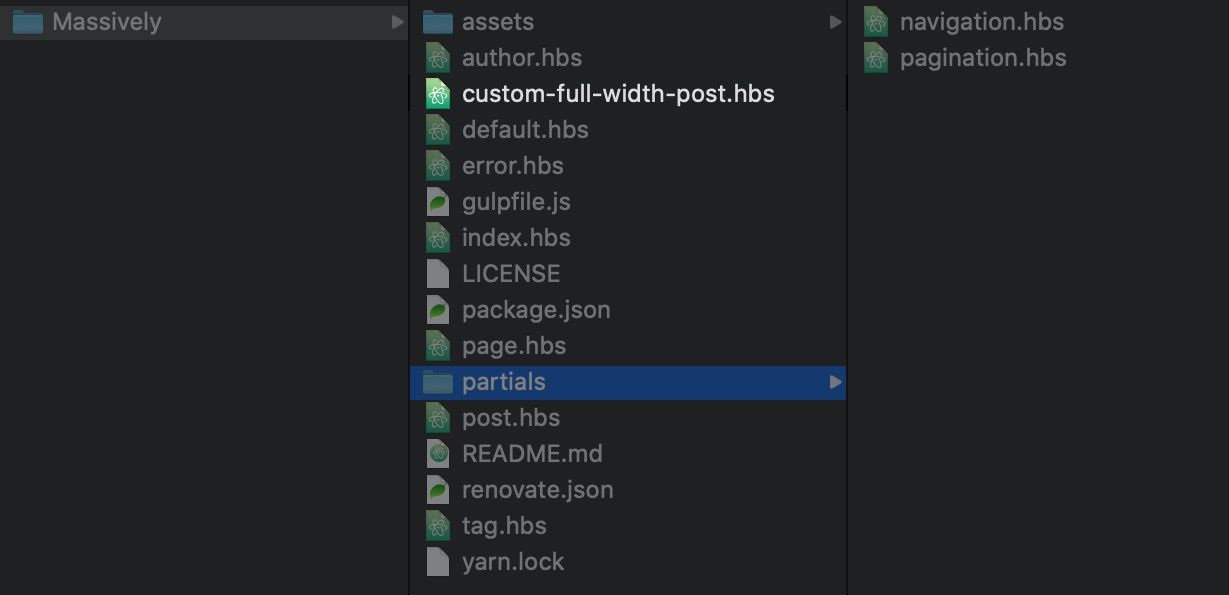
Task: Click the Massively folder icon
Action: tap(27, 22)
